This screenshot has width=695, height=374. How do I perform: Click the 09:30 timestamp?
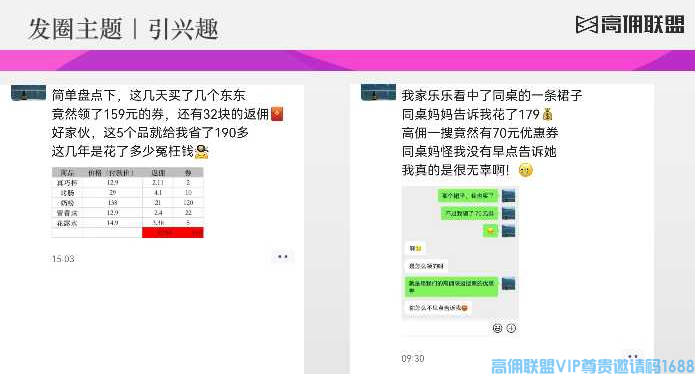coord(413,358)
